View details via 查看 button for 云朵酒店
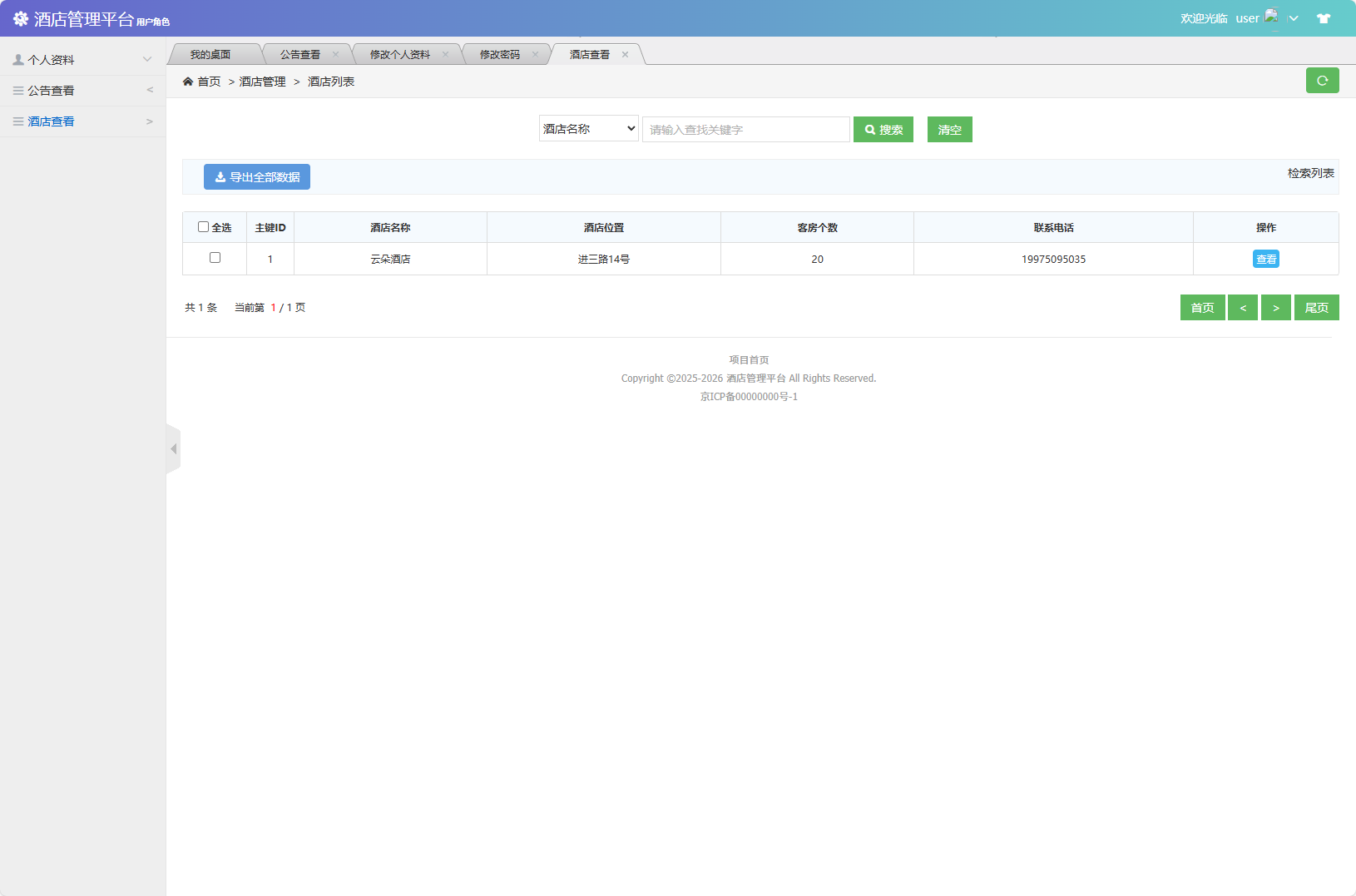 [1266, 260]
